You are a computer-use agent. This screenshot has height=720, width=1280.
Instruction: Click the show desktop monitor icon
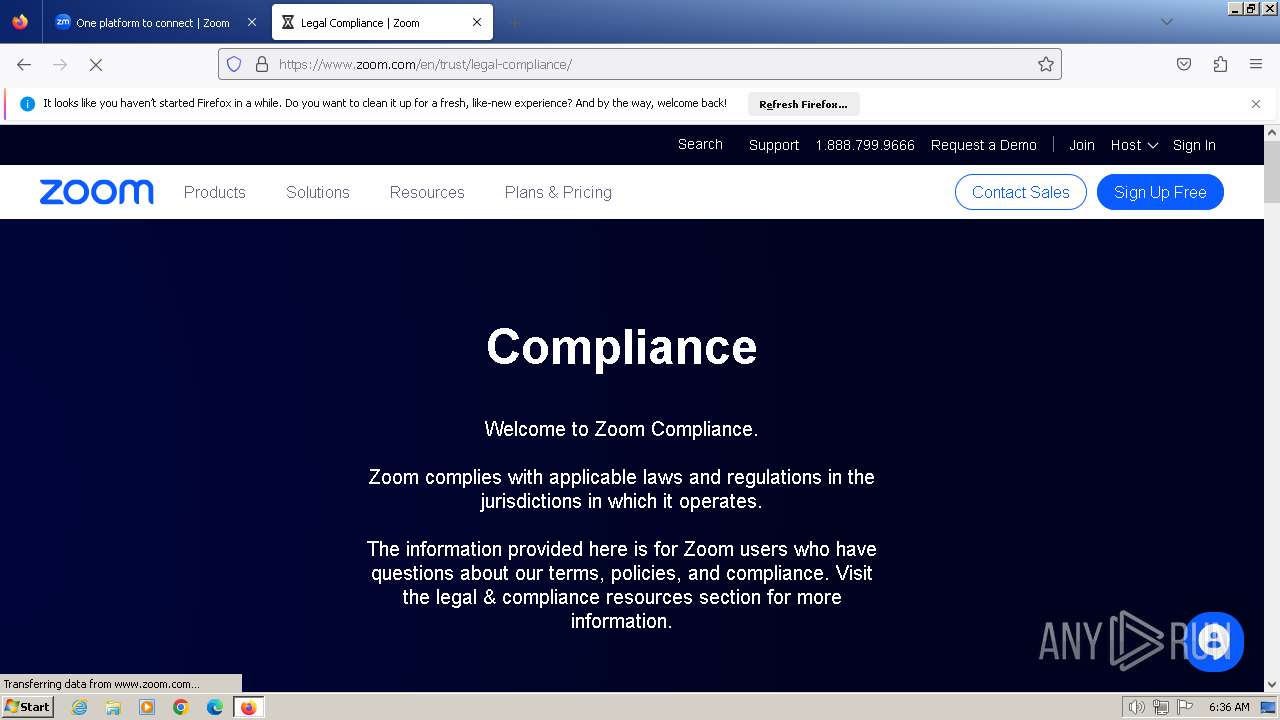(1268, 707)
